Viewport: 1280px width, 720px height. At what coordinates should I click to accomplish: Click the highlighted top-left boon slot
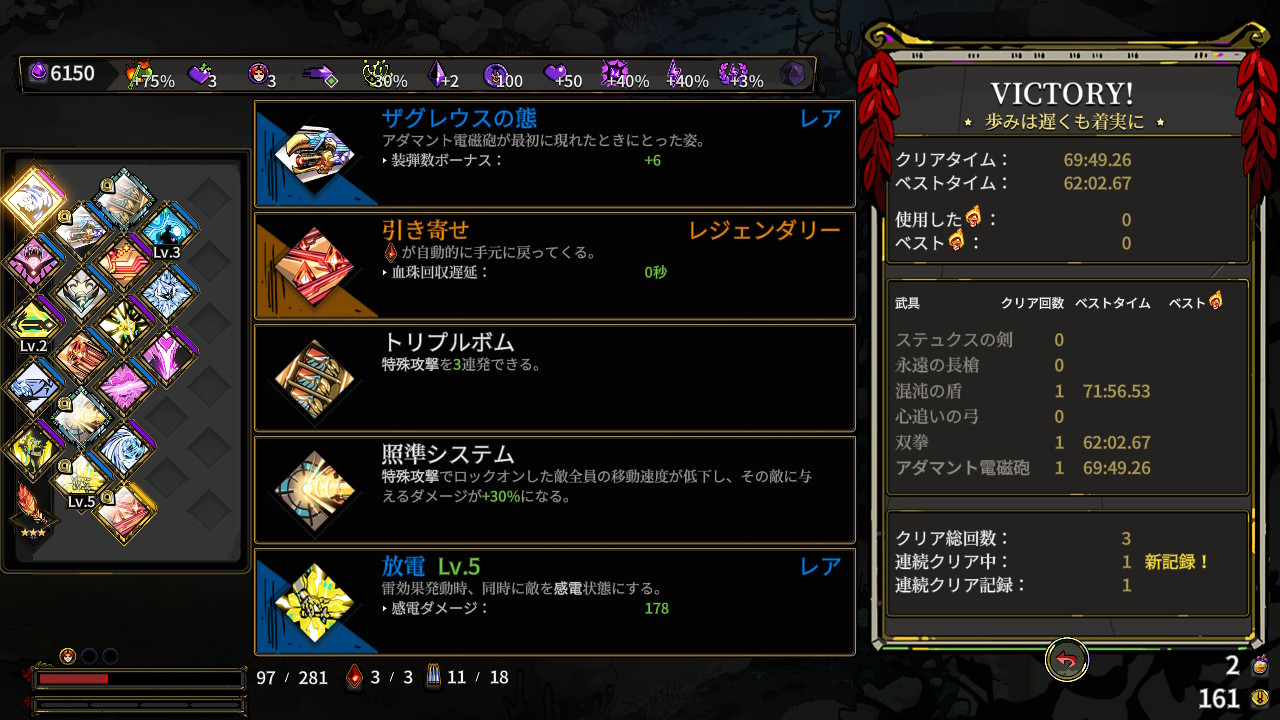click(x=33, y=197)
